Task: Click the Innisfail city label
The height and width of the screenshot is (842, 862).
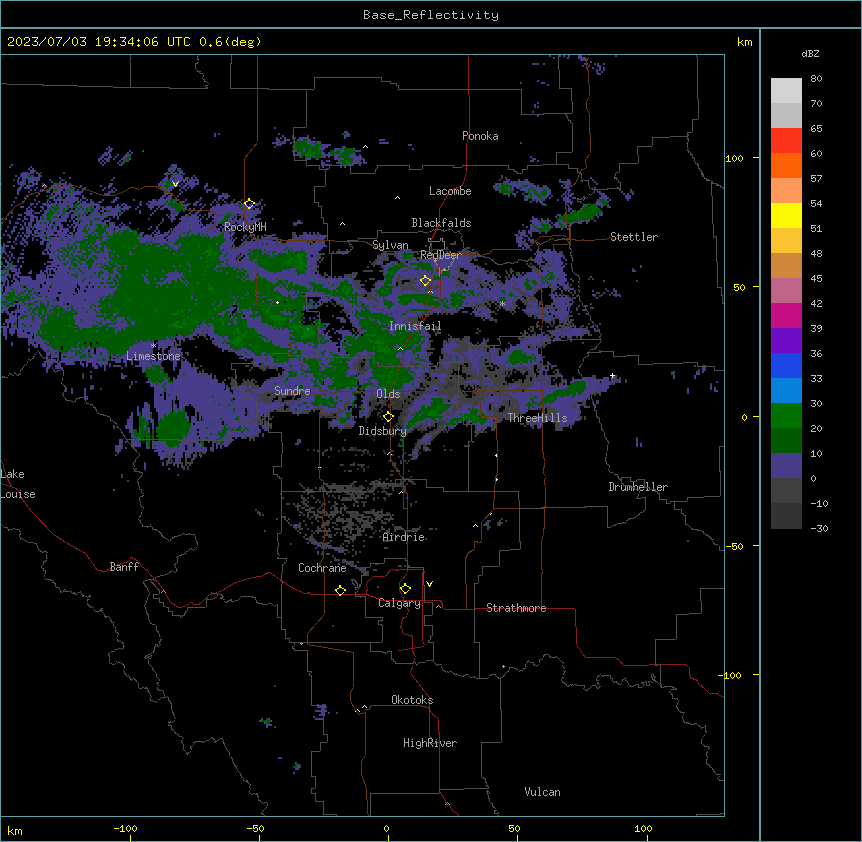Action: pyautogui.click(x=415, y=326)
